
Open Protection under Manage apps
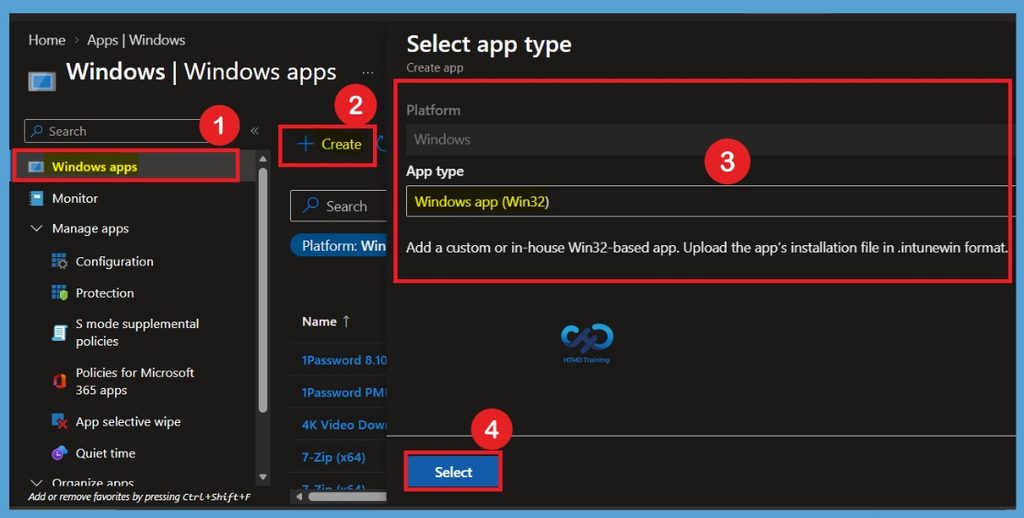(x=104, y=293)
